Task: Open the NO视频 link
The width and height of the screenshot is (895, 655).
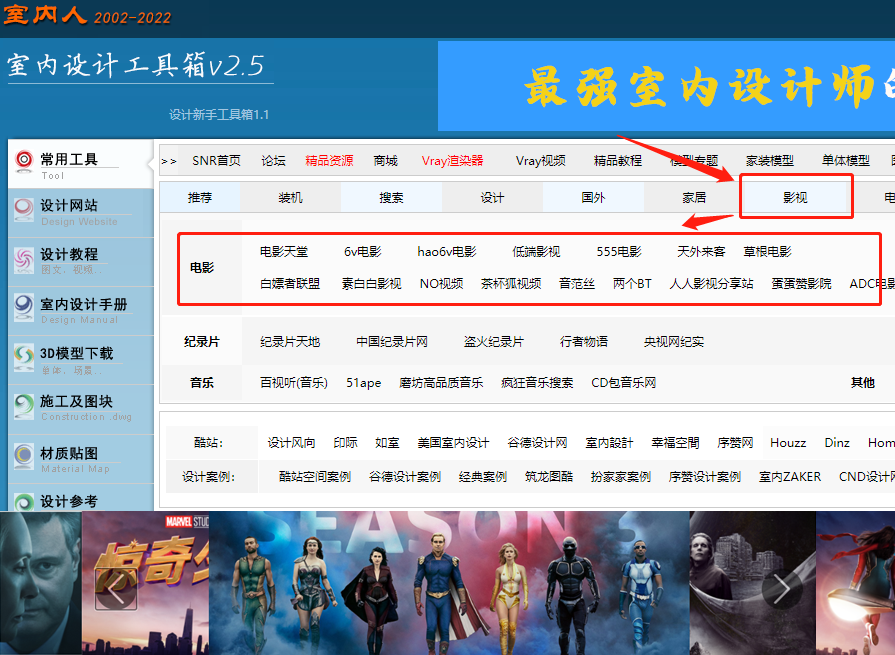Action: [x=441, y=284]
